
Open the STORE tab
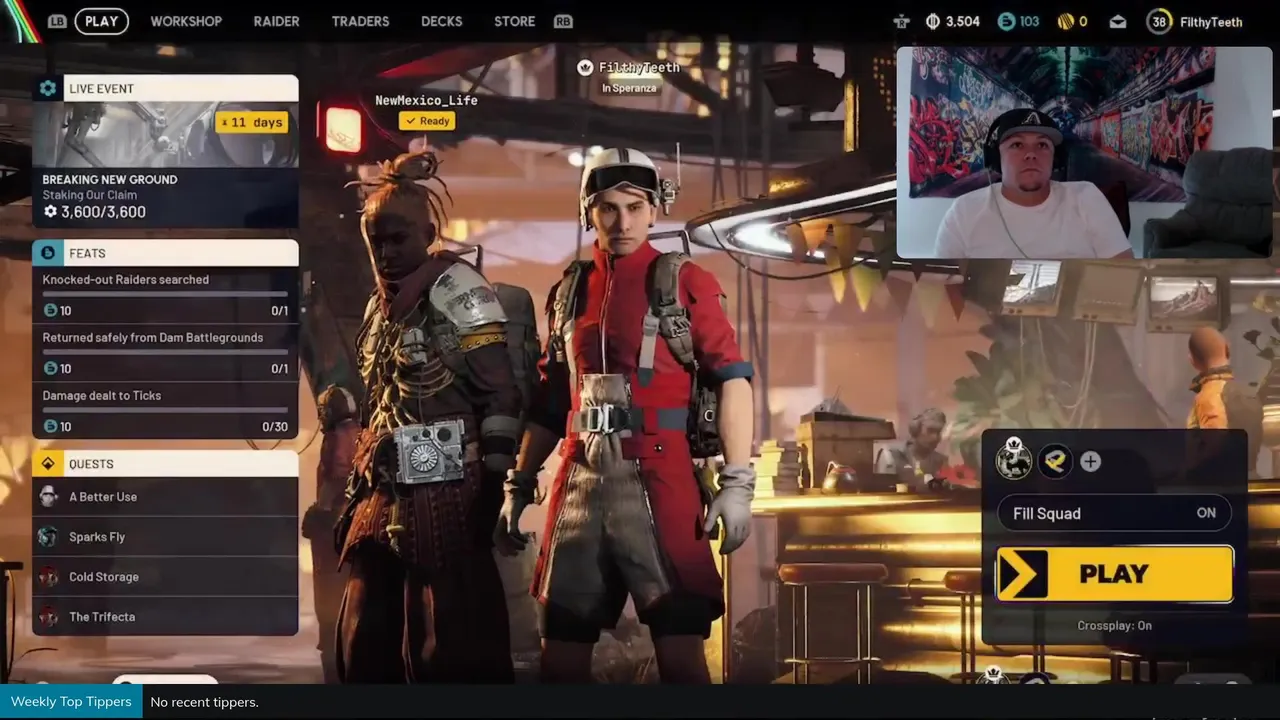(x=514, y=21)
